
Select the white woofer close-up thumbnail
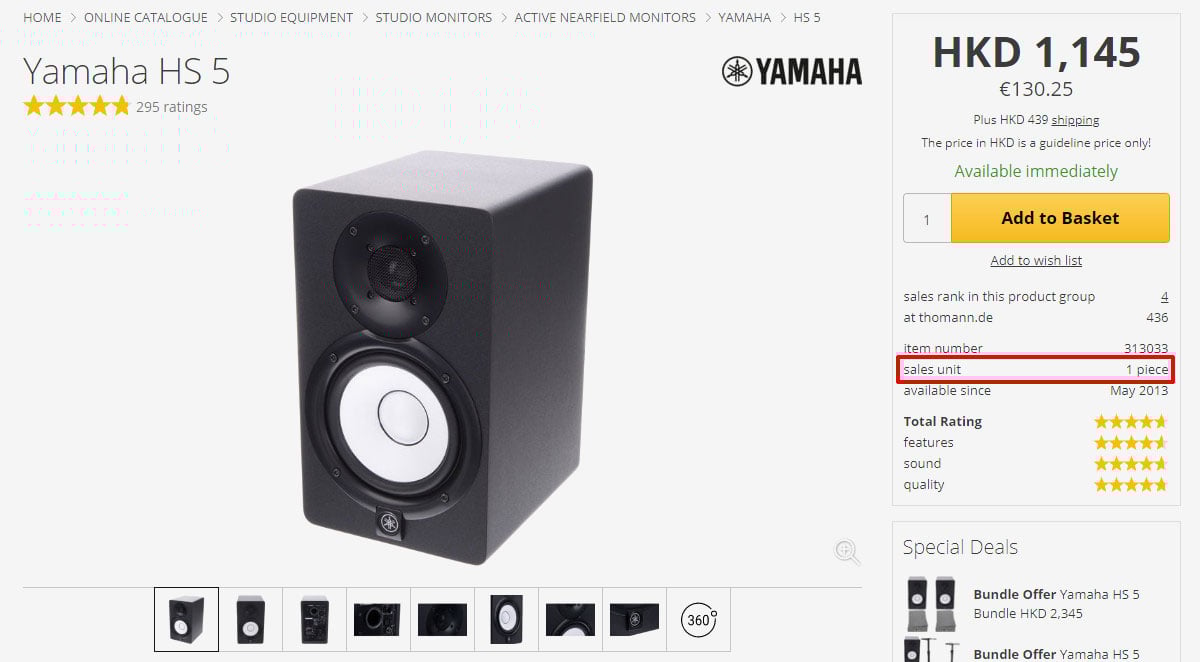pos(506,620)
